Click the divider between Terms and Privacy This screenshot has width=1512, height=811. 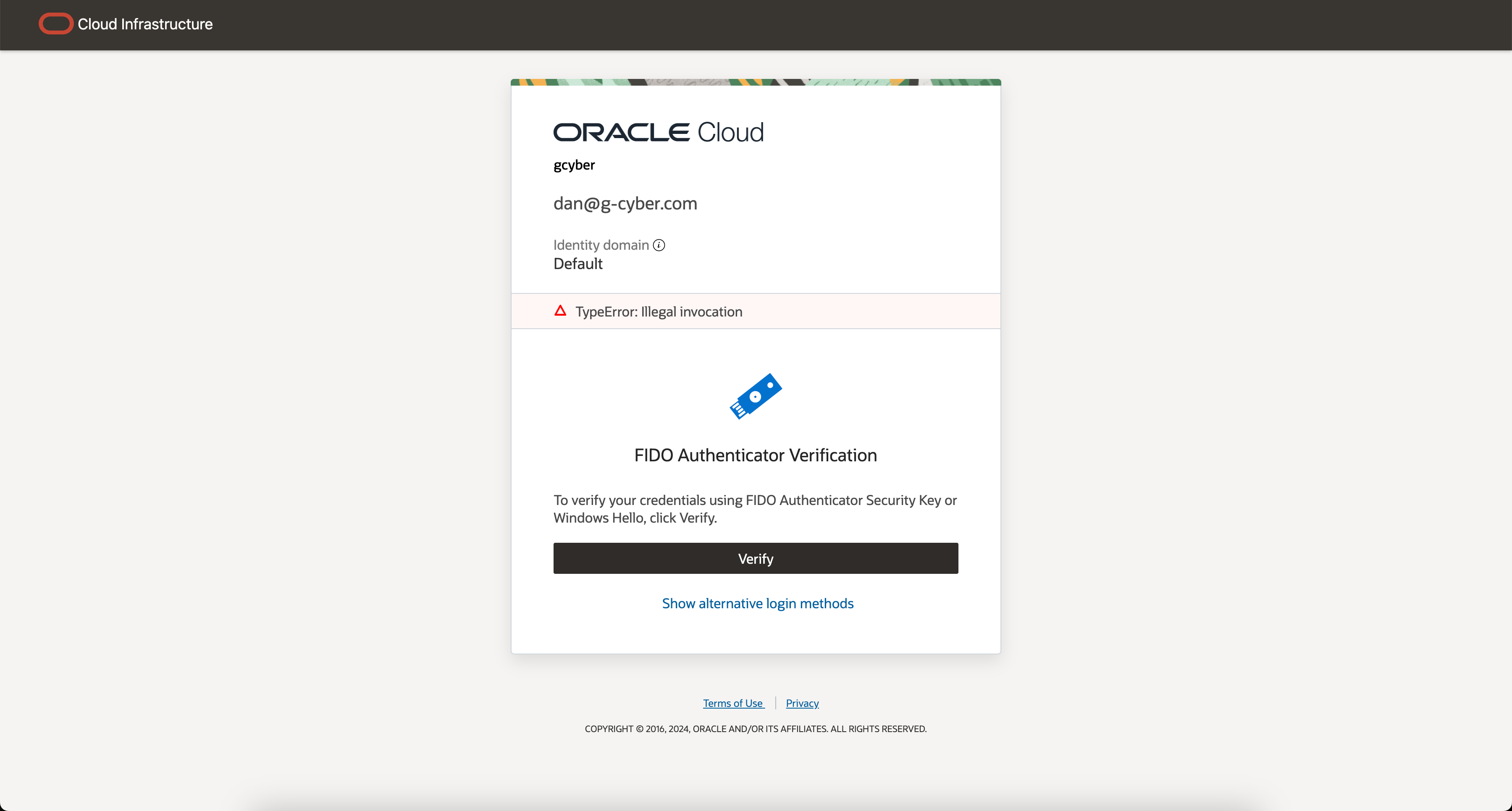(775, 703)
